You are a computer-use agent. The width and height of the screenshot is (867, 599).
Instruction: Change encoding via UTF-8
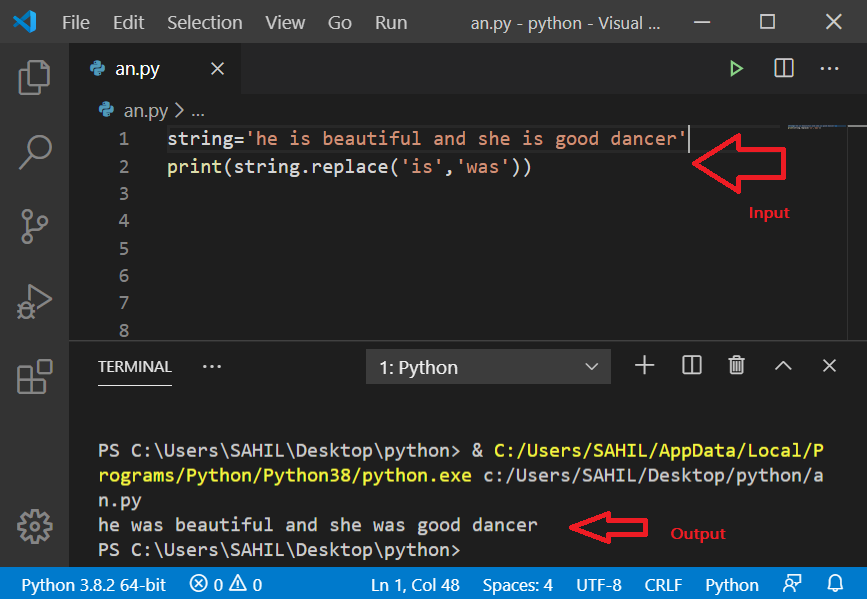[599, 585]
